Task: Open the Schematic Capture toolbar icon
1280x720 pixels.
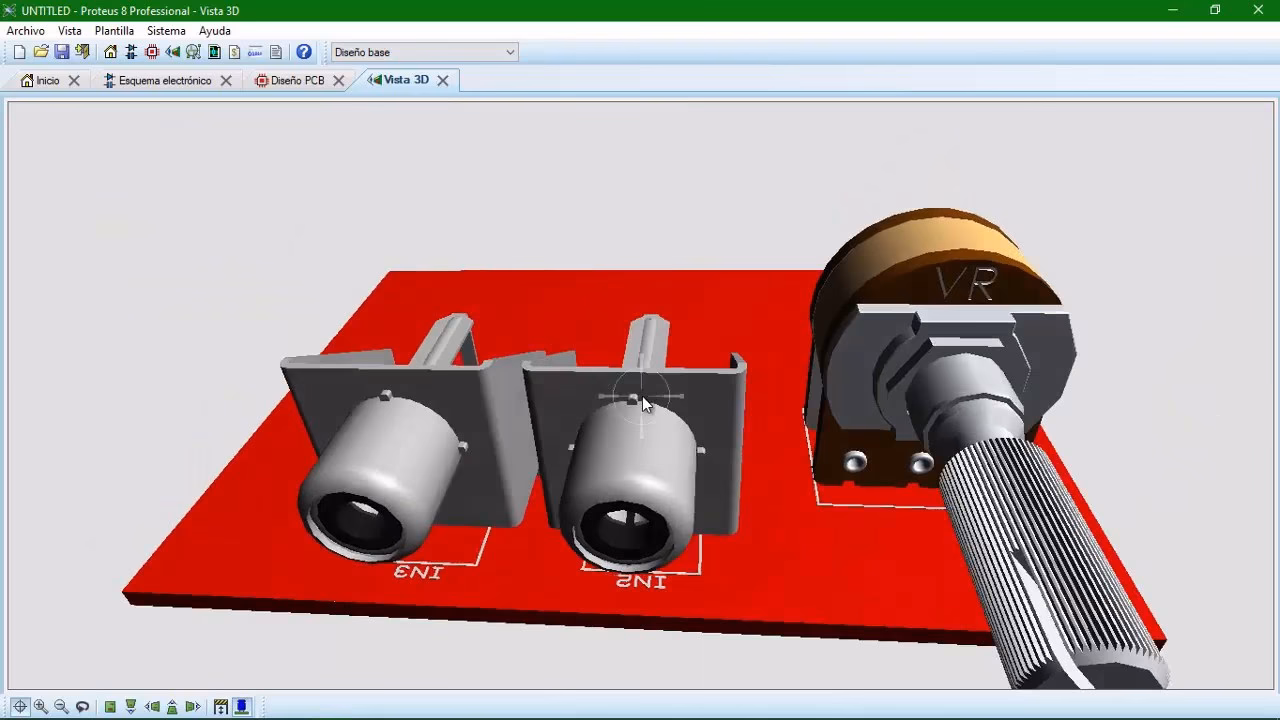Action: tap(131, 52)
